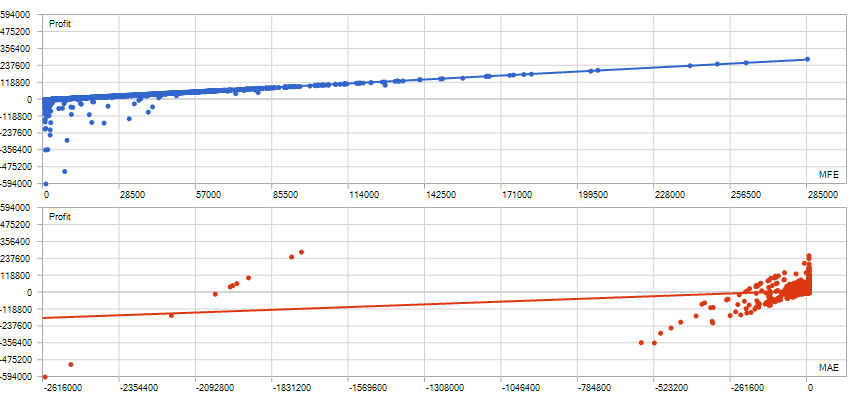
Task: Click the MFE axis label in blue chart
Action: [x=828, y=175]
